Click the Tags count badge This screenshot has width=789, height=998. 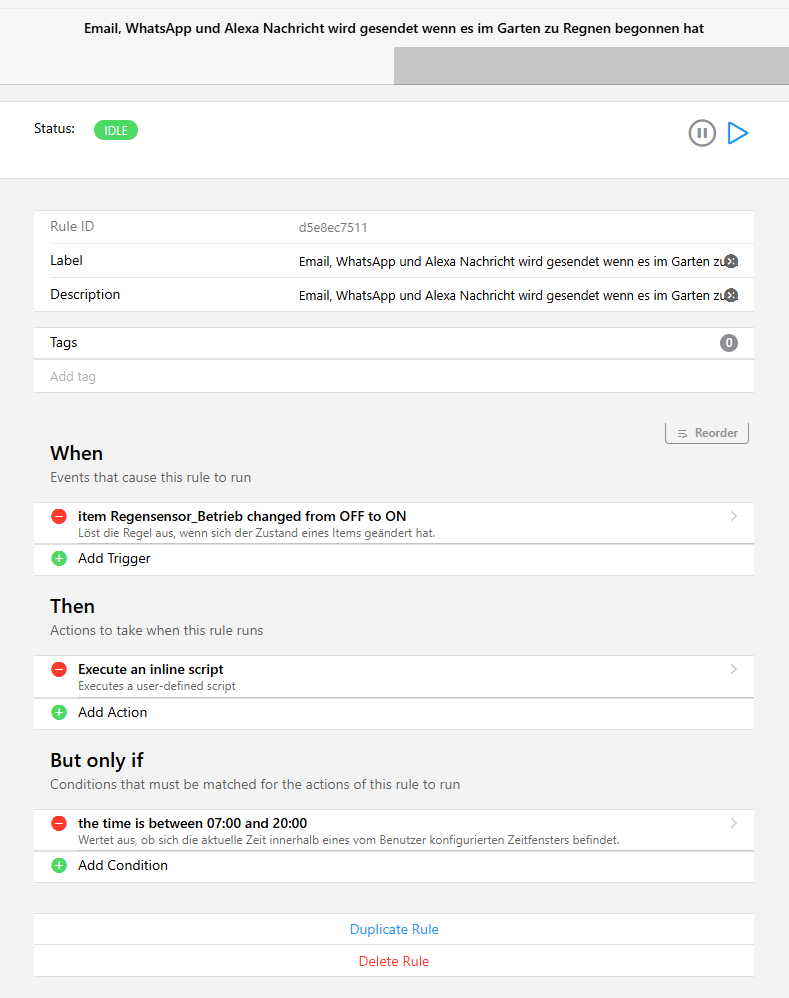(729, 343)
